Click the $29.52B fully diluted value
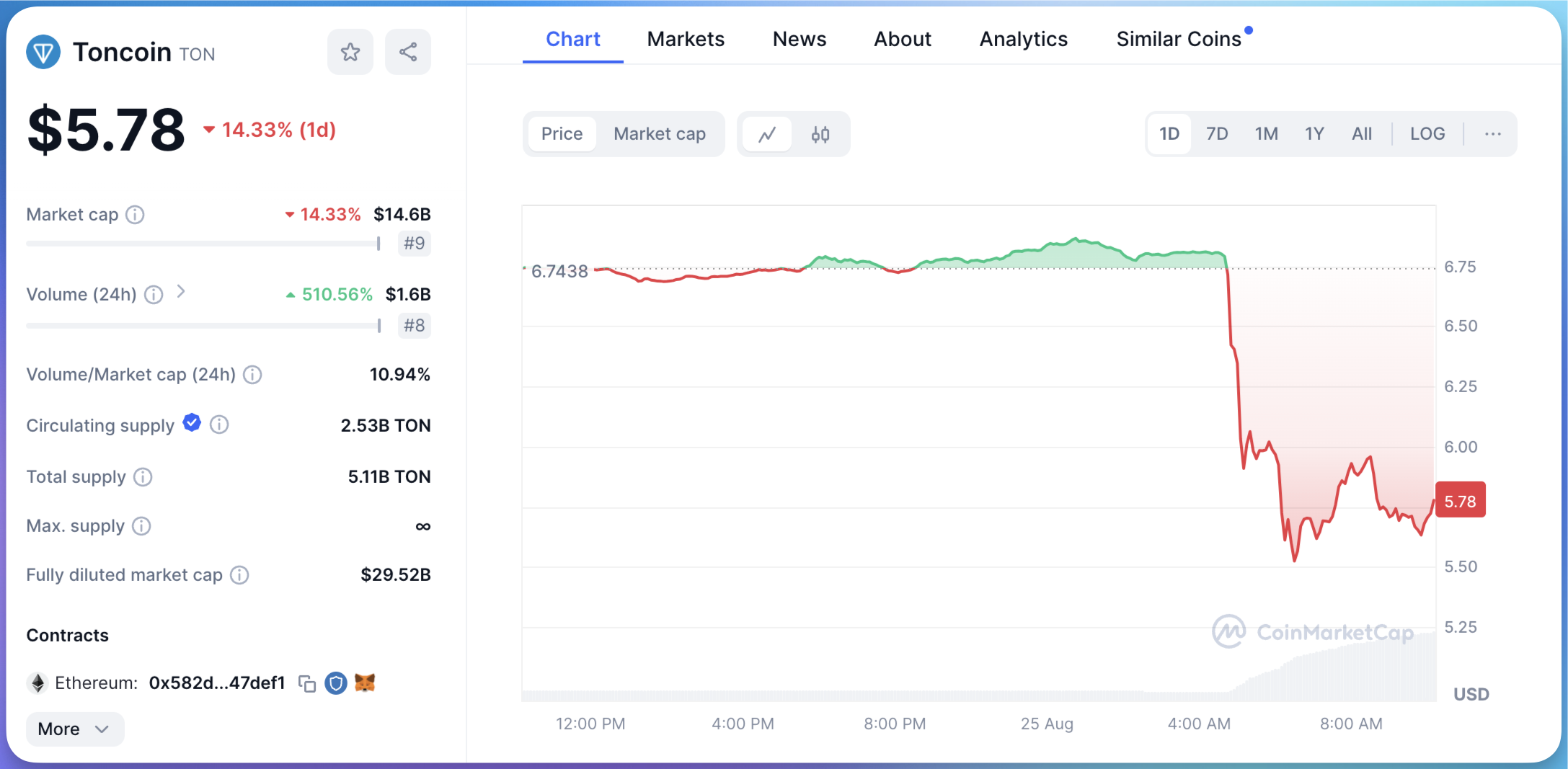 (396, 575)
